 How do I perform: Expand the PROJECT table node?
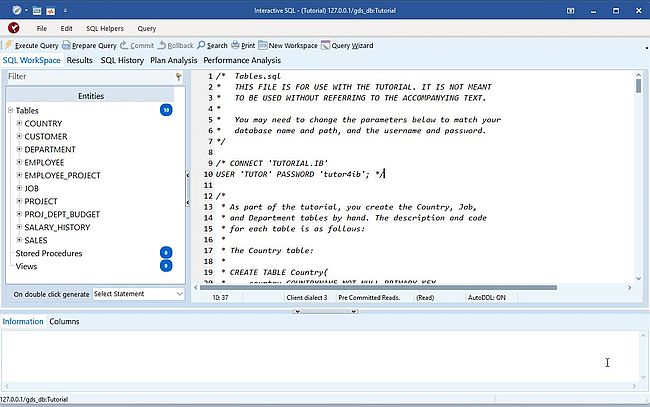(19, 201)
